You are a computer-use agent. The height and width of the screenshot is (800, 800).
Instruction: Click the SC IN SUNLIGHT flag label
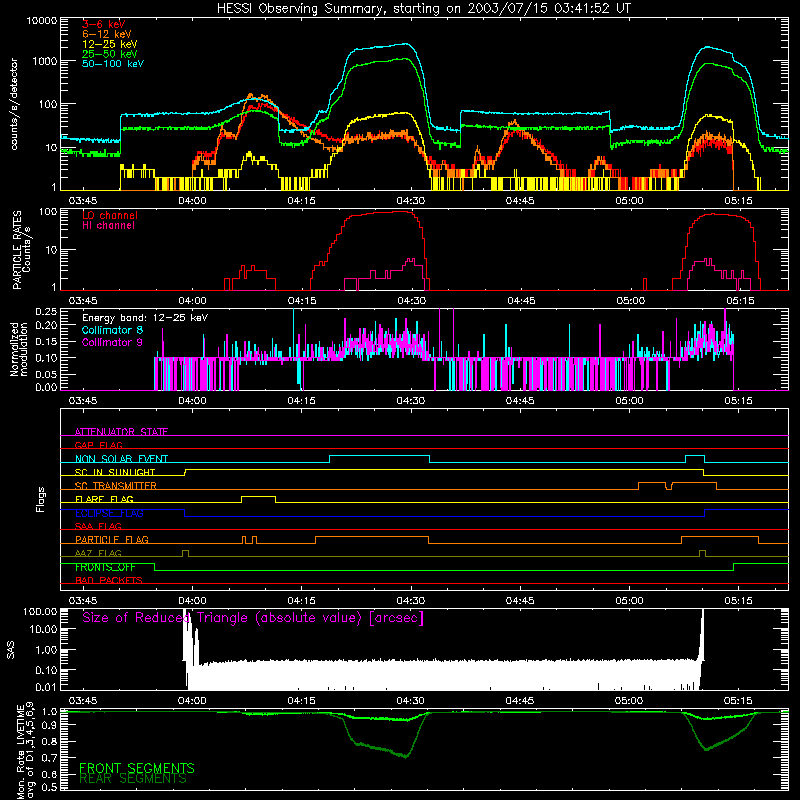tap(115, 472)
